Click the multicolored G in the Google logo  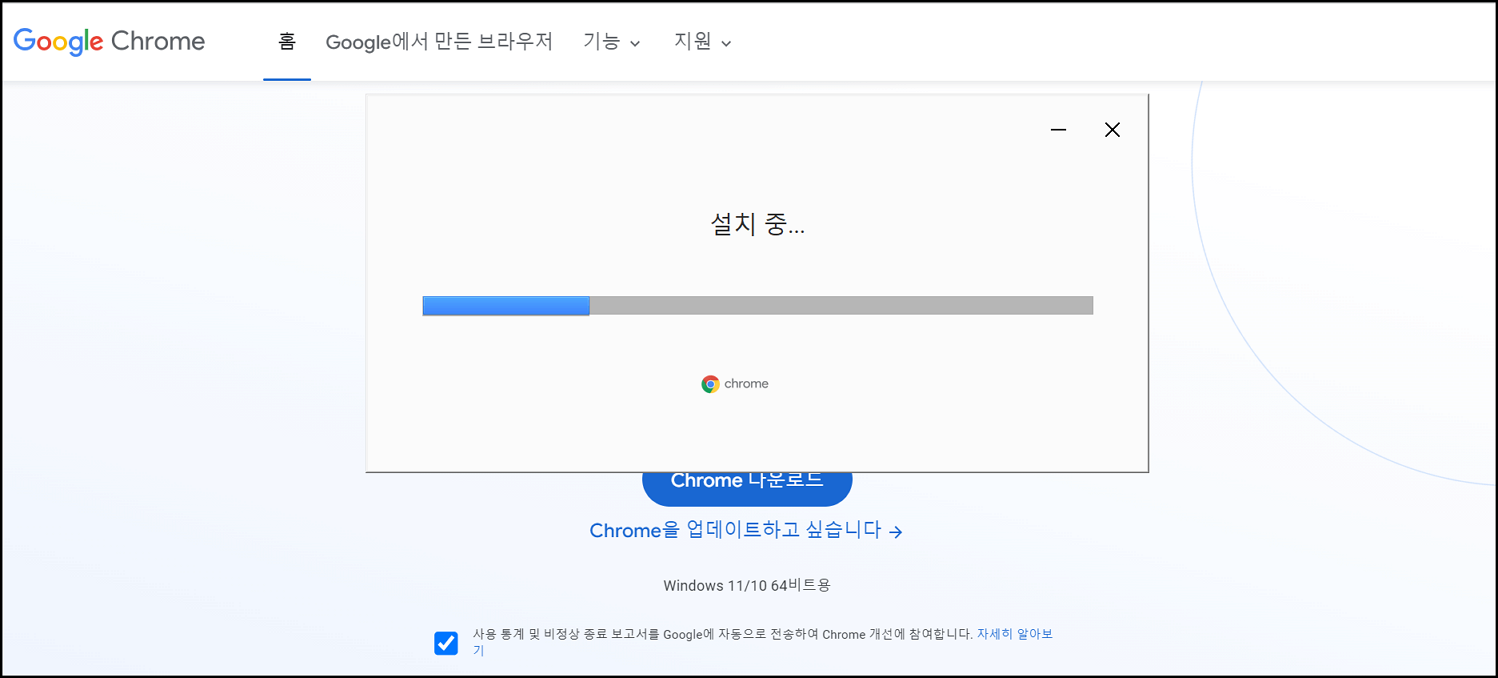22,41
